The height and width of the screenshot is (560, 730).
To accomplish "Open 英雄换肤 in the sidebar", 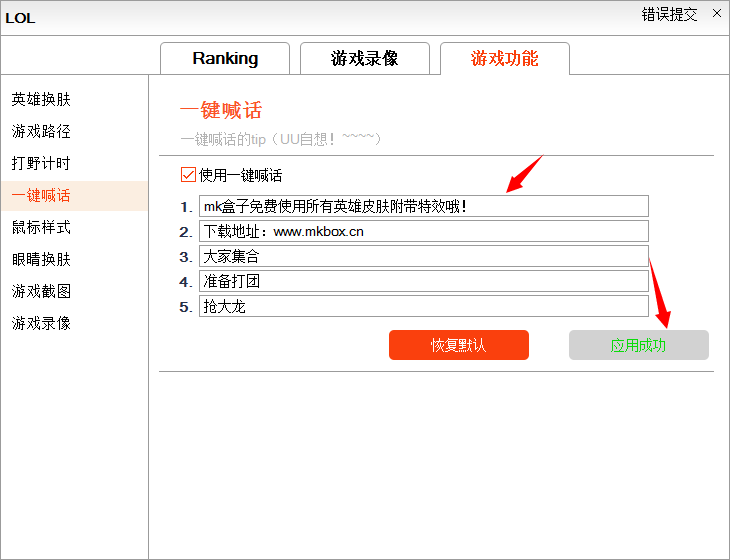I will (x=41, y=100).
